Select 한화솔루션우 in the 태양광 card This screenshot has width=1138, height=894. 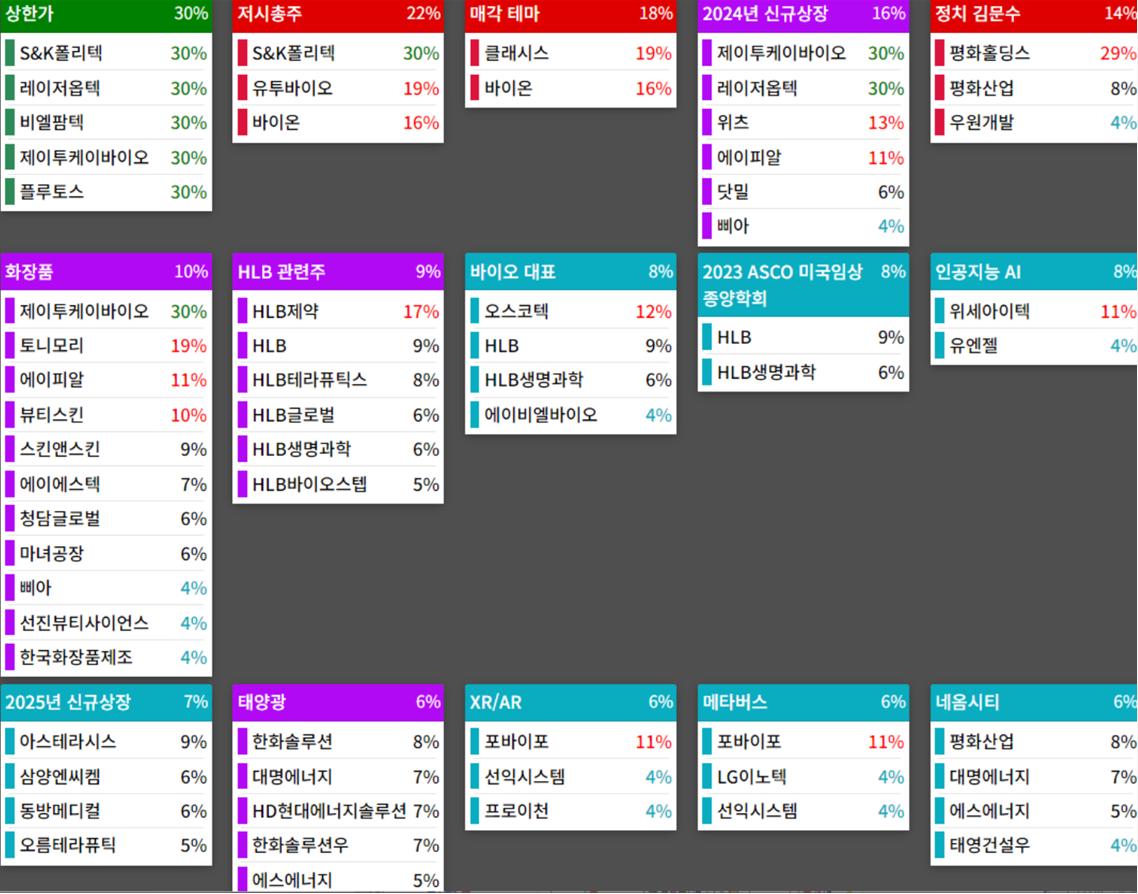point(337,845)
